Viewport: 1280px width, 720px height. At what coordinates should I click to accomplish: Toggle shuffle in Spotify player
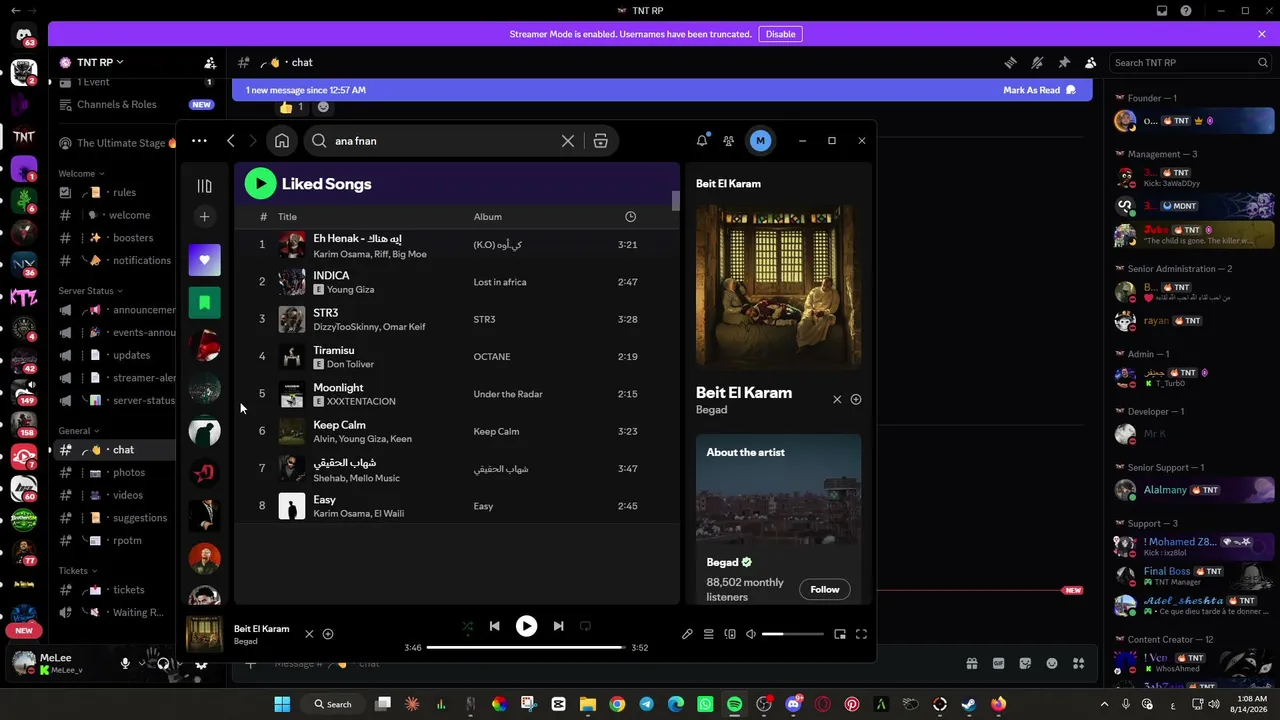click(x=467, y=626)
